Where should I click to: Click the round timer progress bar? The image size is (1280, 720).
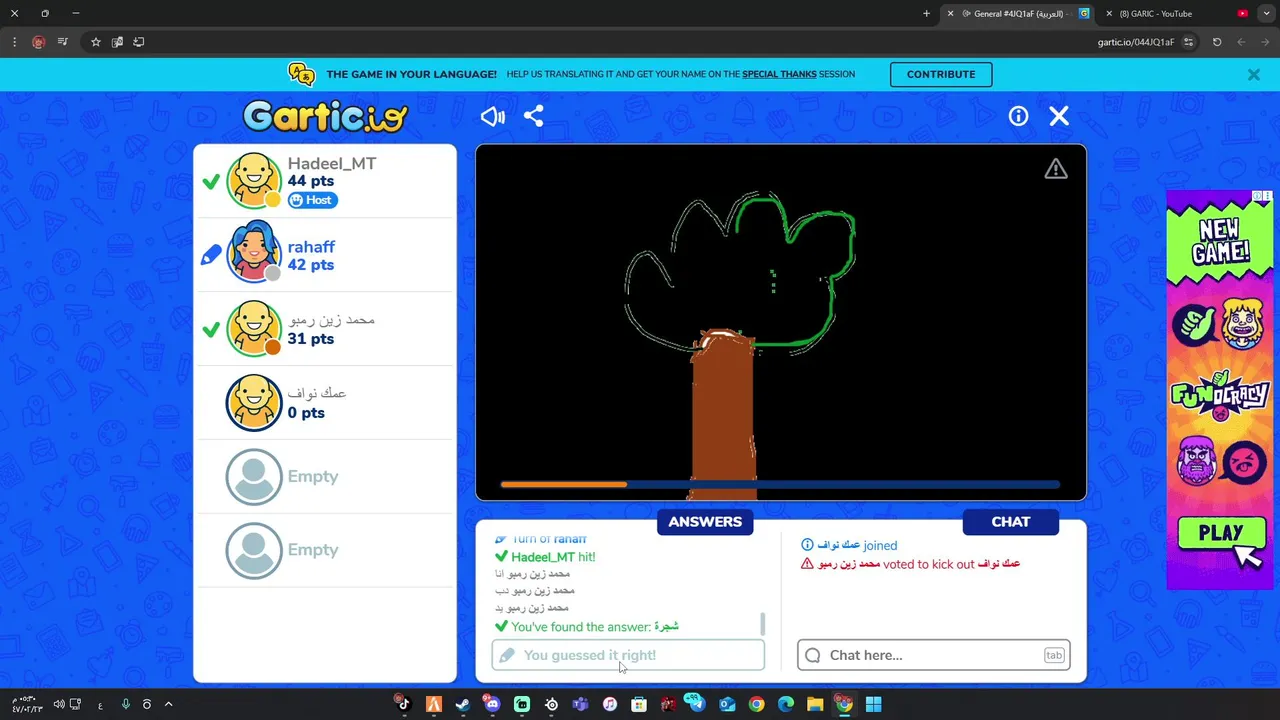tap(780, 485)
